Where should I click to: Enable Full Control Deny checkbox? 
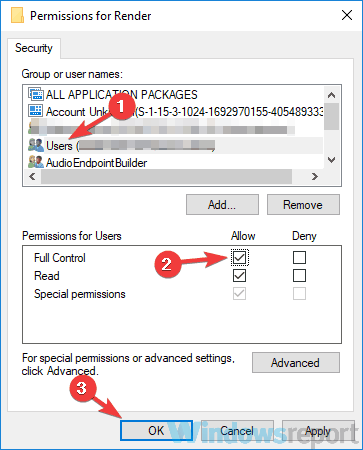pyautogui.click(x=299, y=257)
